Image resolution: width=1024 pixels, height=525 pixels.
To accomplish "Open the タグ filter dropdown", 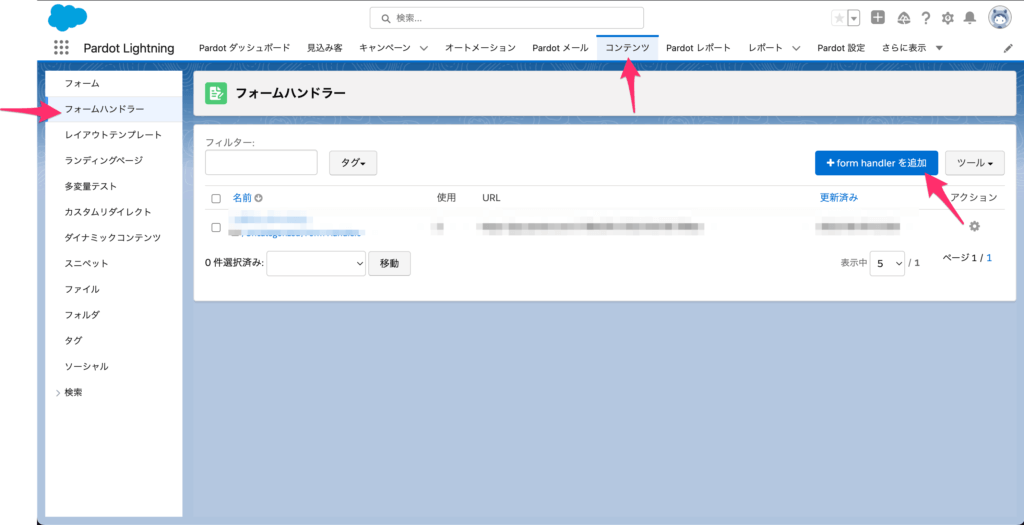I will (353, 163).
